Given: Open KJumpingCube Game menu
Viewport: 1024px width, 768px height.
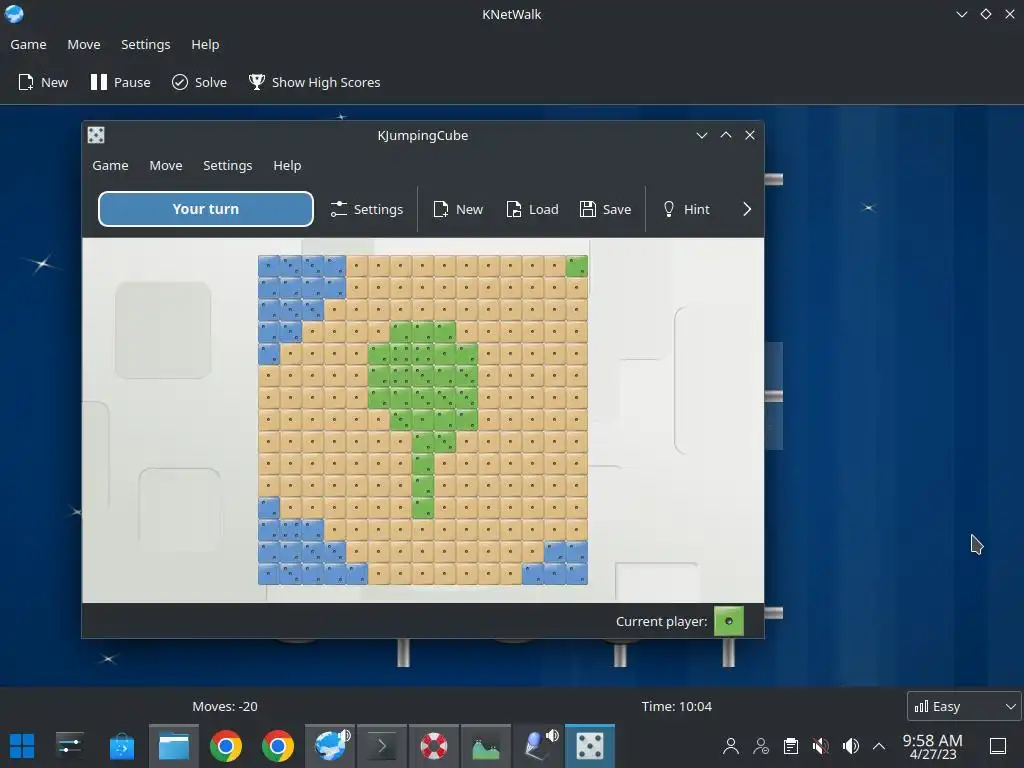Looking at the screenshot, I should (x=110, y=165).
